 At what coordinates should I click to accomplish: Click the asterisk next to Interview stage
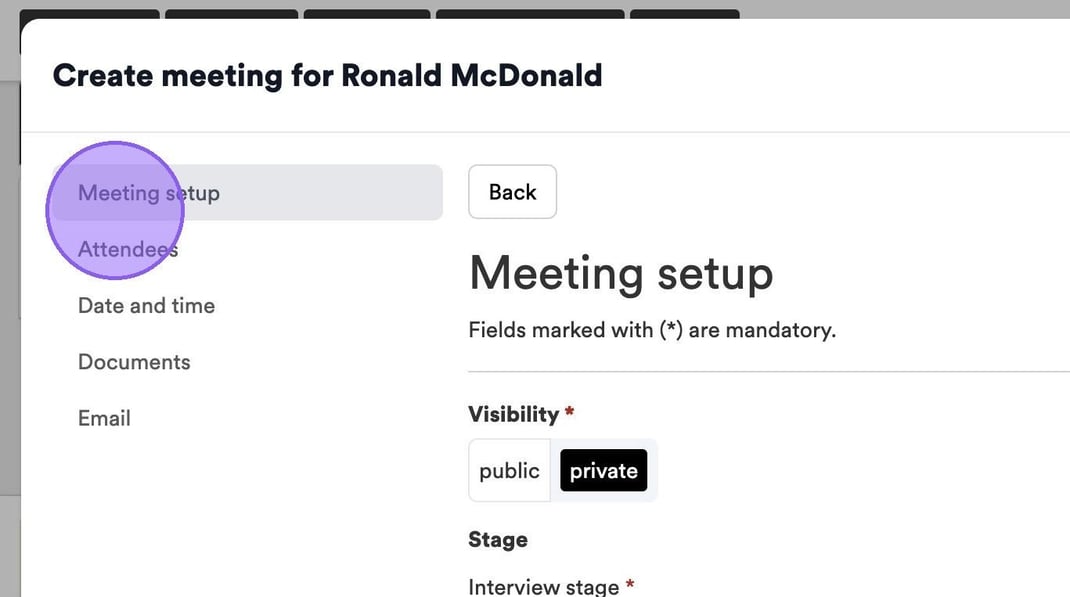pos(630,584)
